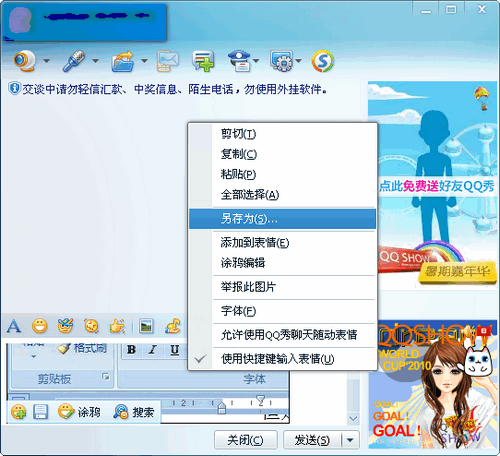This screenshot has width=500, height=456.
Task: Start a voice call with microphone icon
Action: click(x=74, y=61)
